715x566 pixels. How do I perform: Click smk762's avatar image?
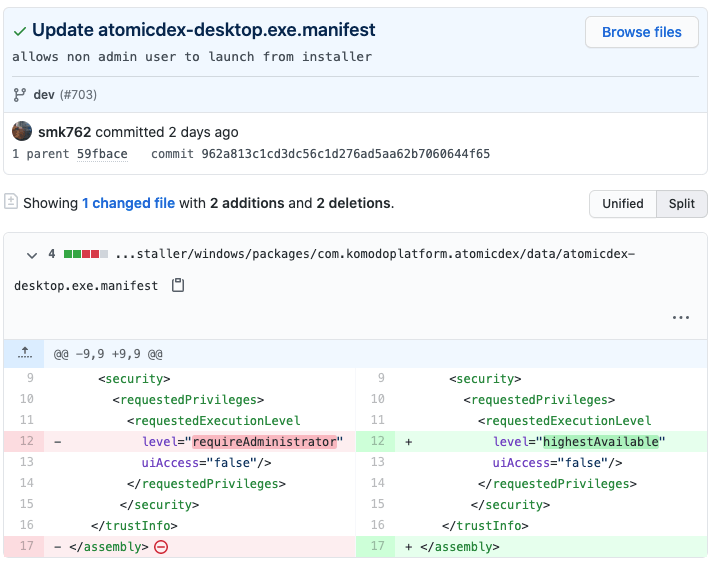23,132
